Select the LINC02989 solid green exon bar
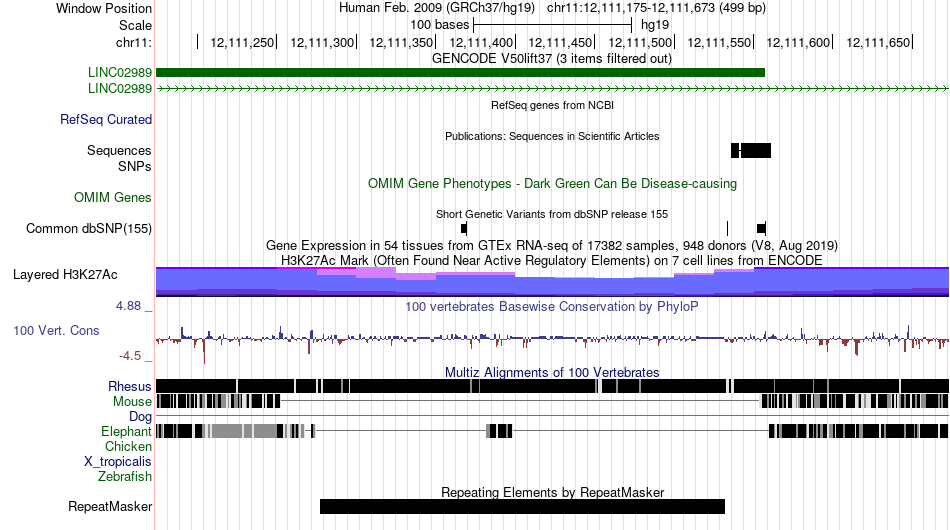The height and width of the screenshot is (530, 950). (x=460, y=73)
